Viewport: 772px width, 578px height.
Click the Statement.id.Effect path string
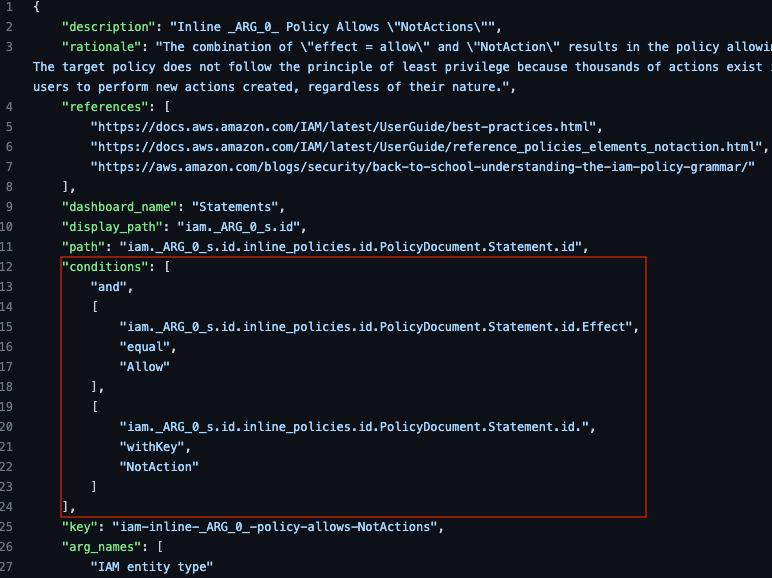376,327
